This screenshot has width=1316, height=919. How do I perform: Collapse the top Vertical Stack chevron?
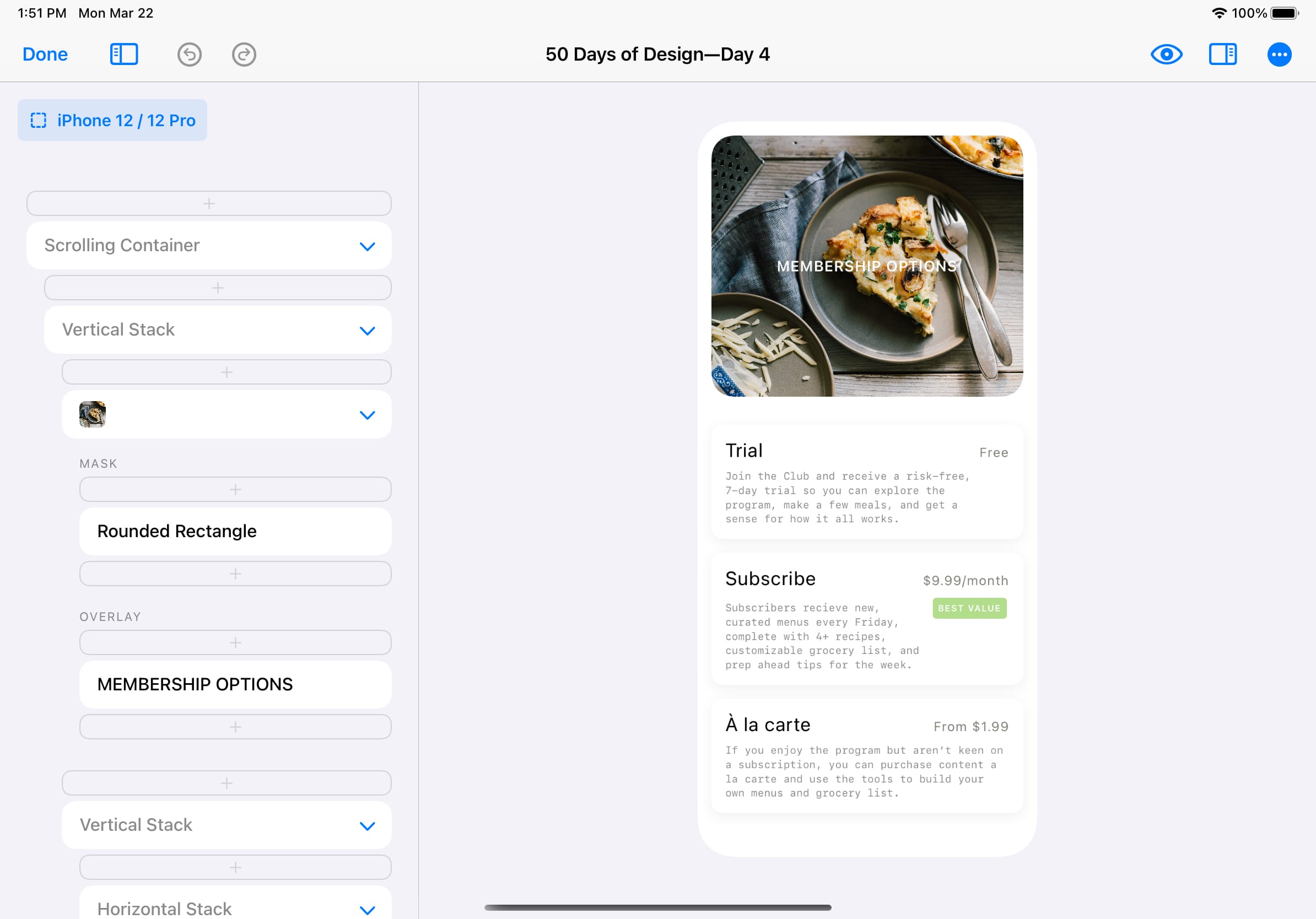tap(367, 331)
